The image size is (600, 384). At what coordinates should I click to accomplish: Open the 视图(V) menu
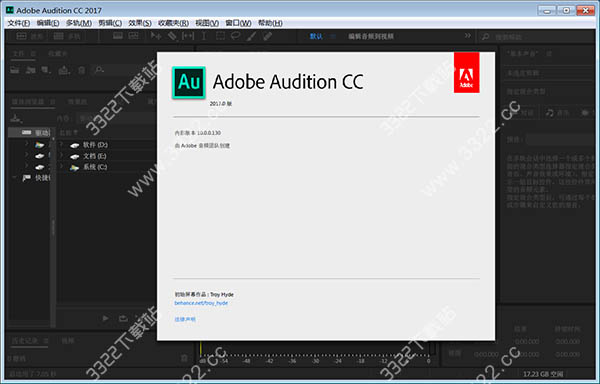click(207, 23)
